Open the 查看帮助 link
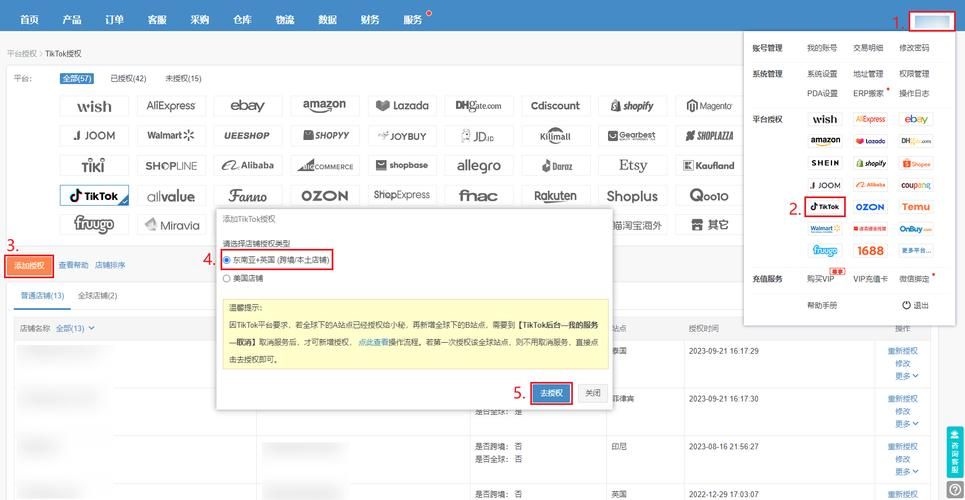Image resolution: width=965 pixels, height=500 pixels. coord(73,265)
